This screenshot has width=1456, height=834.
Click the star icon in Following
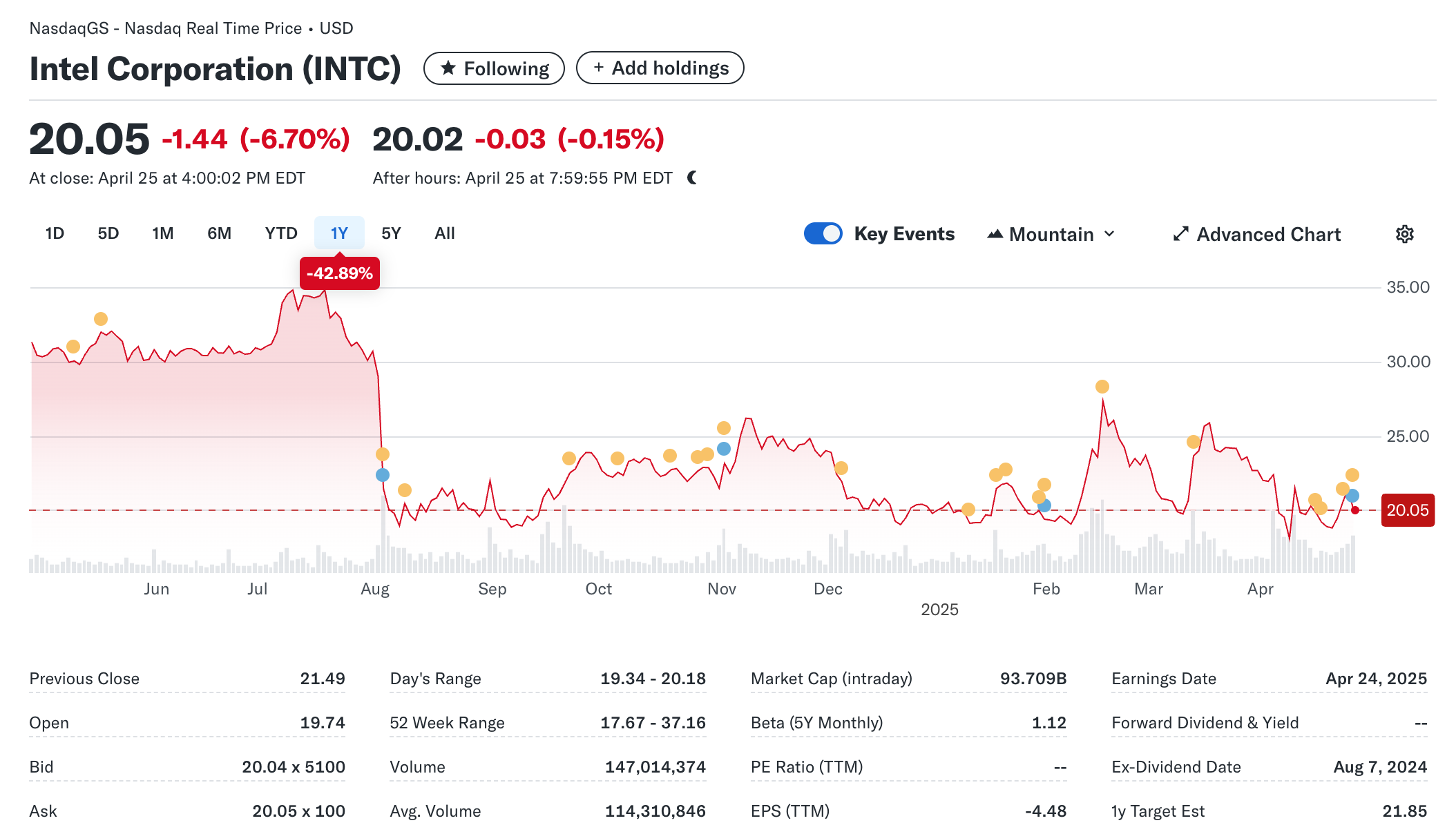pyautogui.click(x=448, y=68)
